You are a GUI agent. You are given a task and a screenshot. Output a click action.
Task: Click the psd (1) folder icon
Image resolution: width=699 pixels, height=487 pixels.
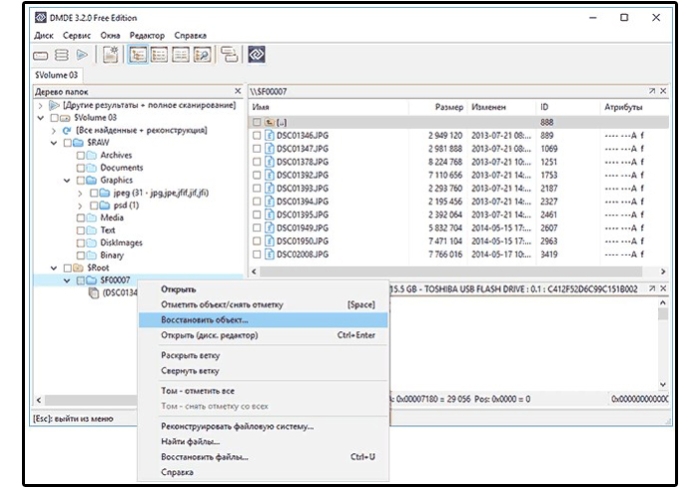(105, 206)
